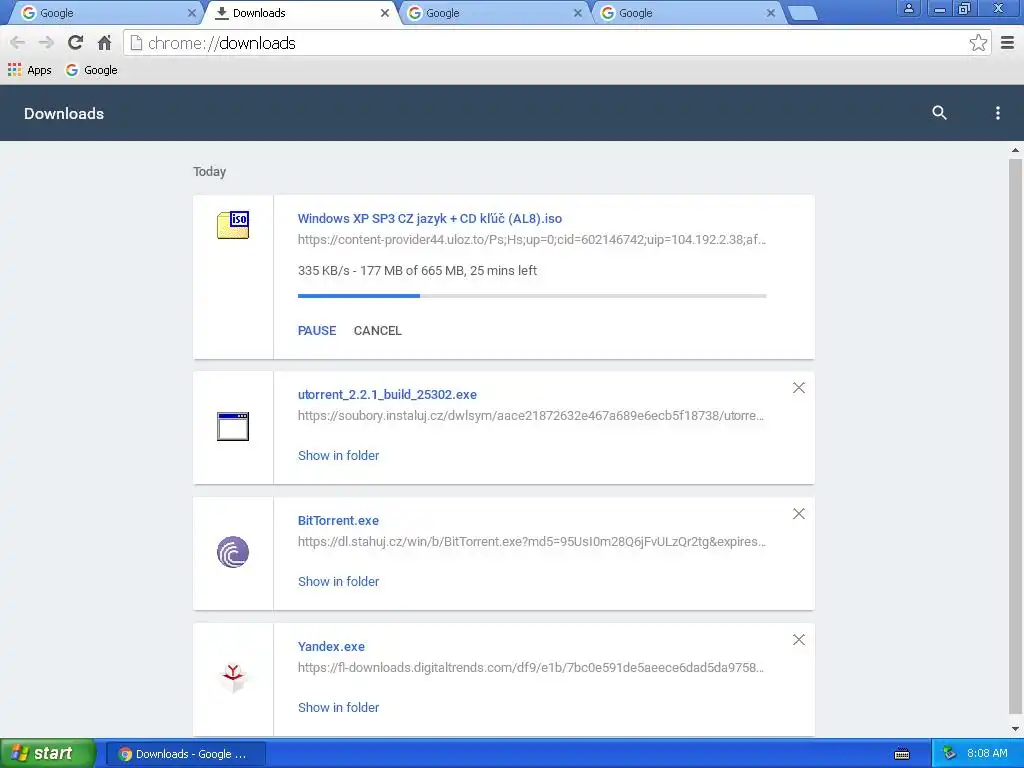Reload the downloads page
1024x768 pixels.
pyautogui.click(x=75, y=43)
